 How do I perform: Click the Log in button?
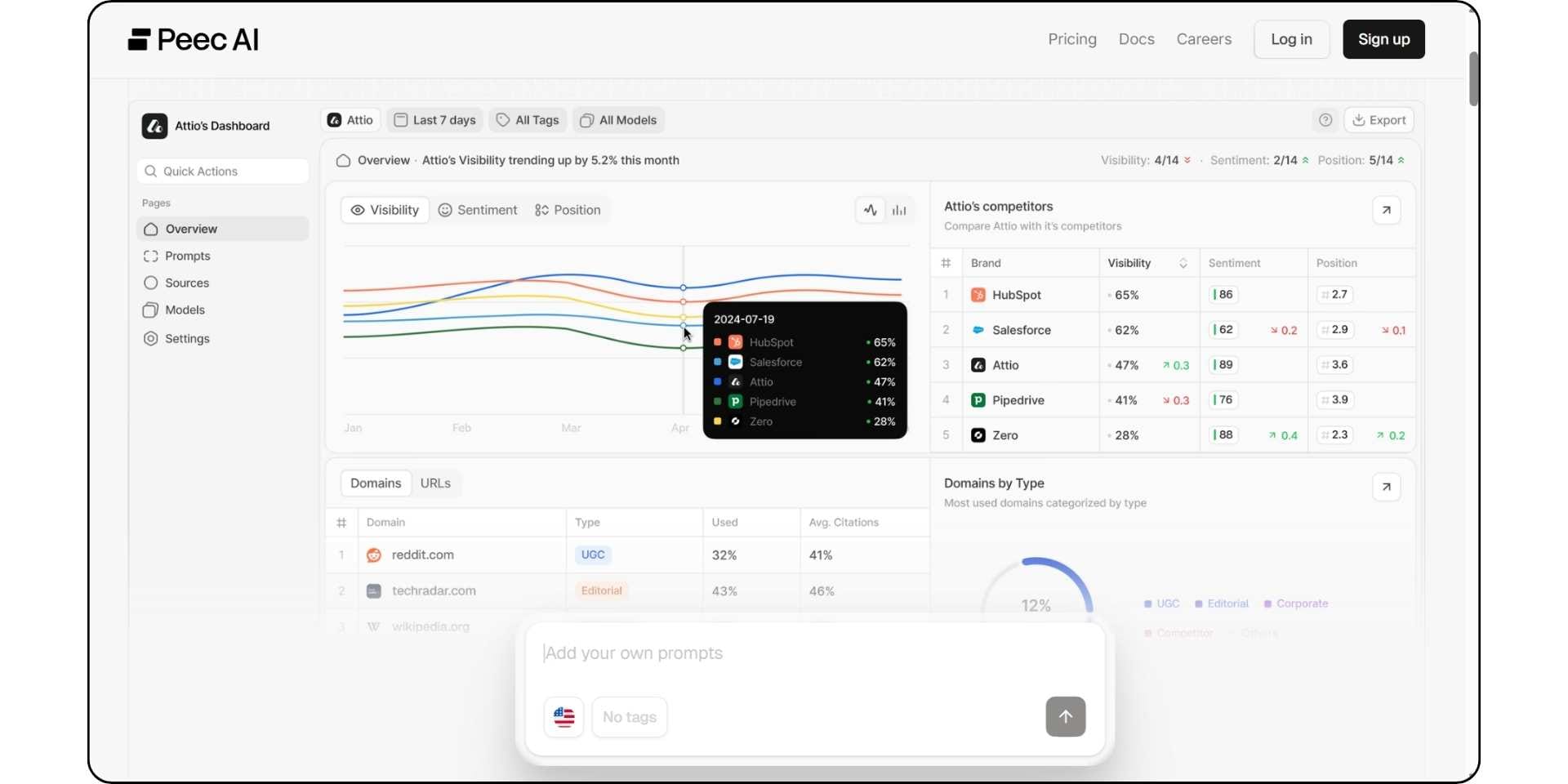click(1291, 39)
